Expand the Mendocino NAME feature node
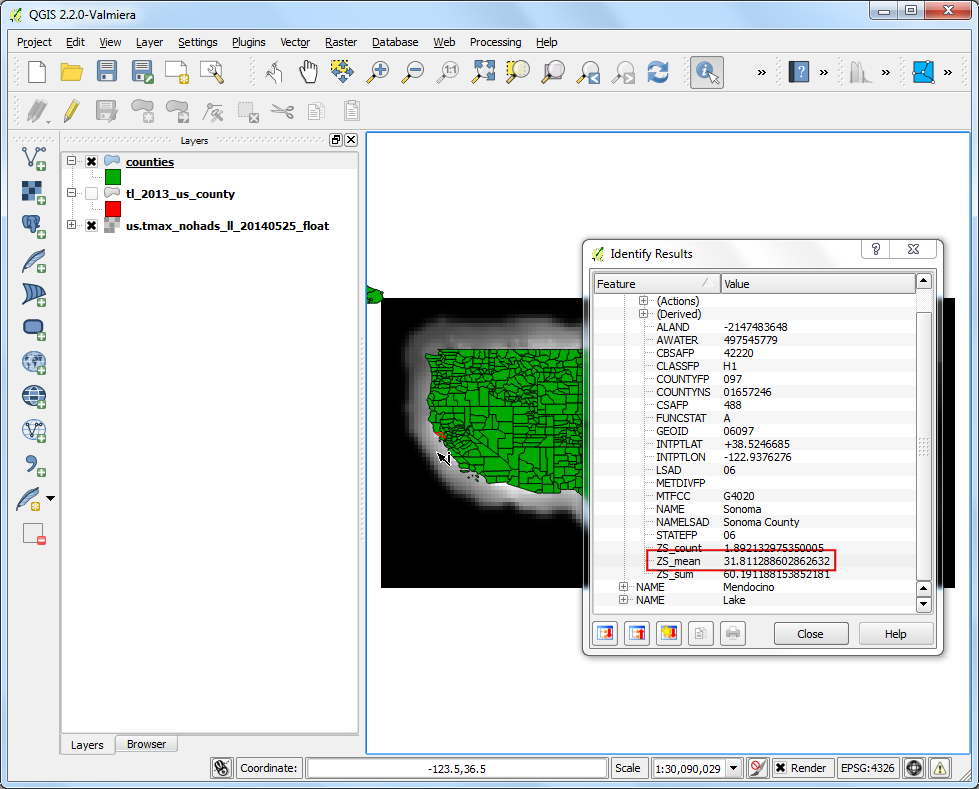The image size is (979, 789). tap(623, 587)
